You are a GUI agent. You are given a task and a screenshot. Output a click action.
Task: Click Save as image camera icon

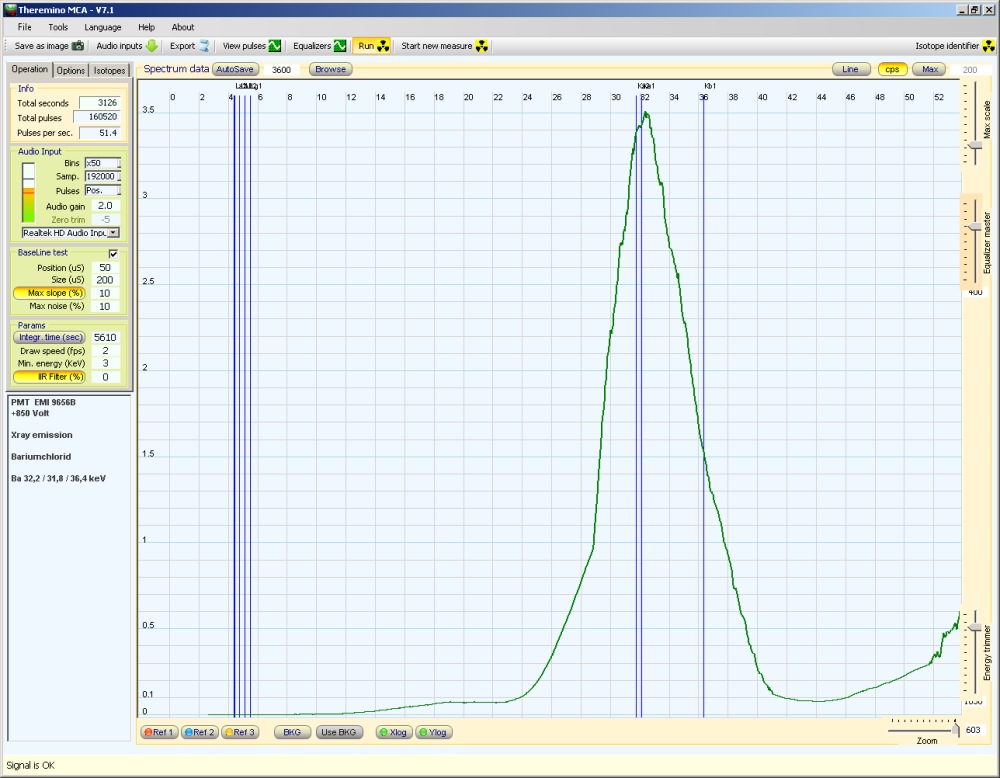point(78,46)
